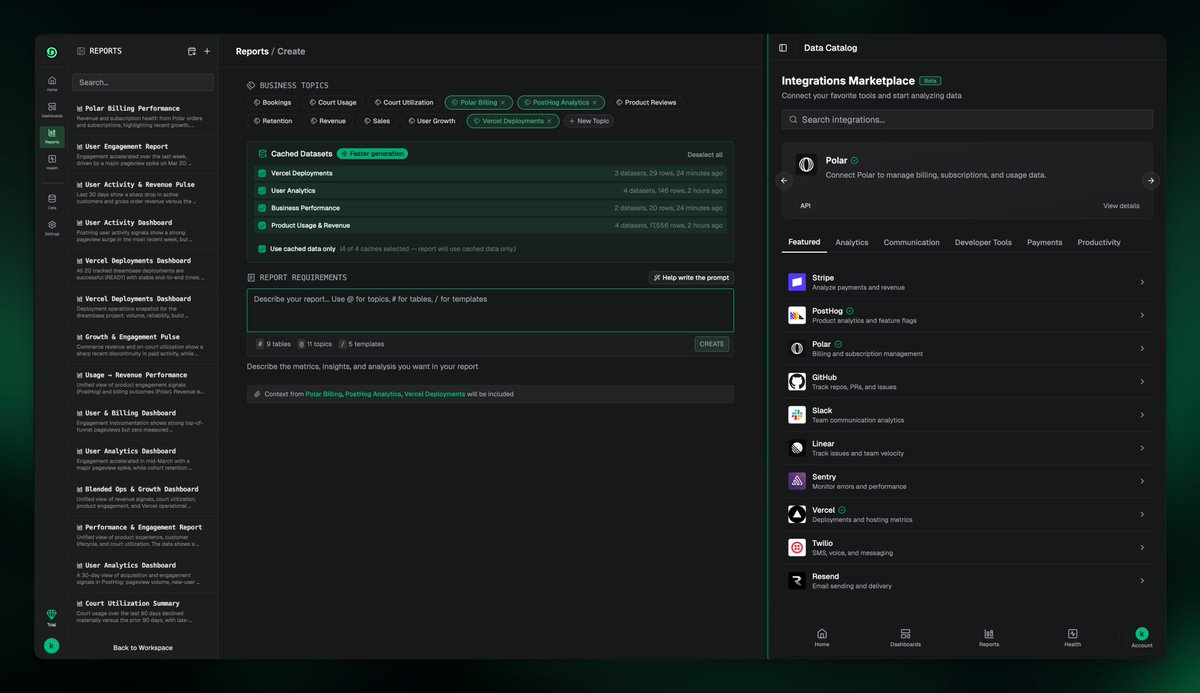Viewport: 1200px width, 693px height.
Task: Open Home in the Data Catalog bottom bar
Action: pos(822,637)
